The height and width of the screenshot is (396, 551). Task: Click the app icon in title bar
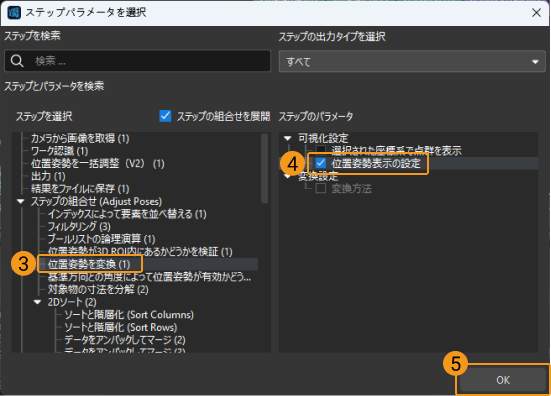[14, 13]
